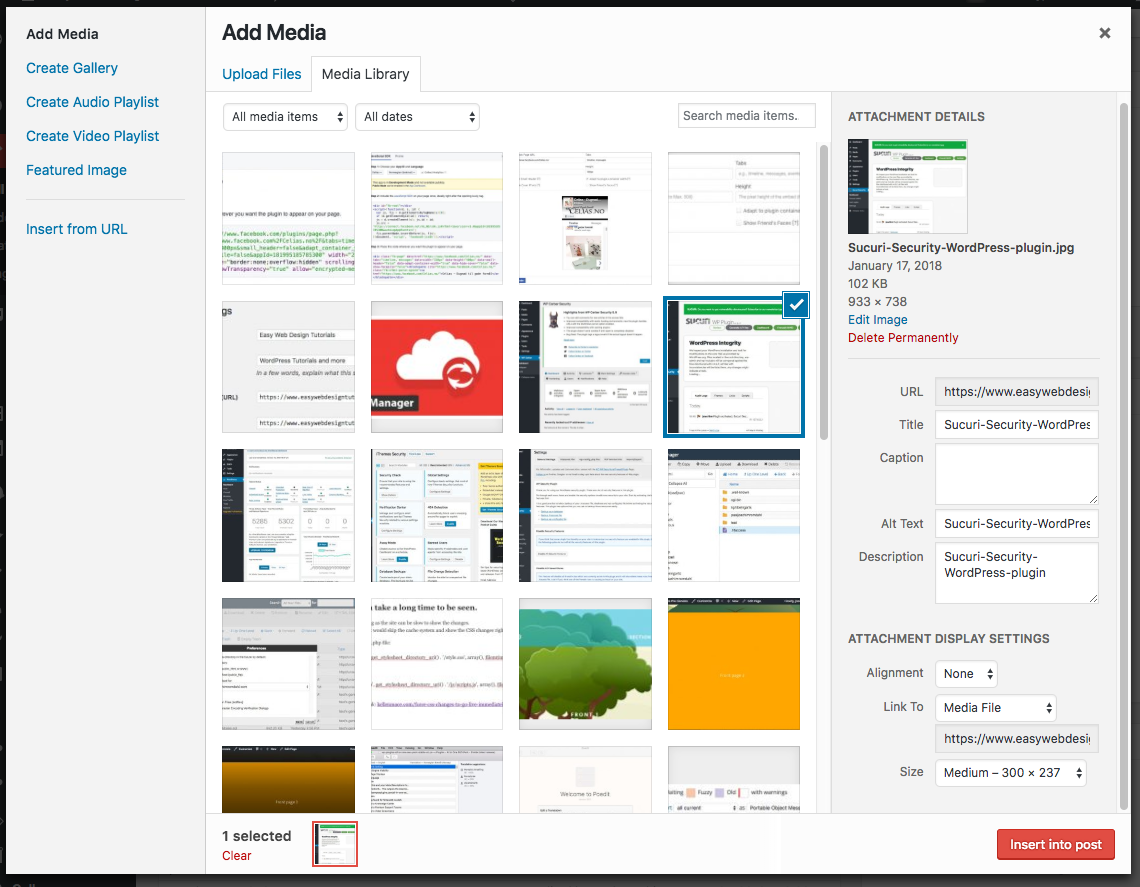This screenshot has width=1140, height=887.
Task: Select the solid orange page thumbnail
Action: pos(734,664)
